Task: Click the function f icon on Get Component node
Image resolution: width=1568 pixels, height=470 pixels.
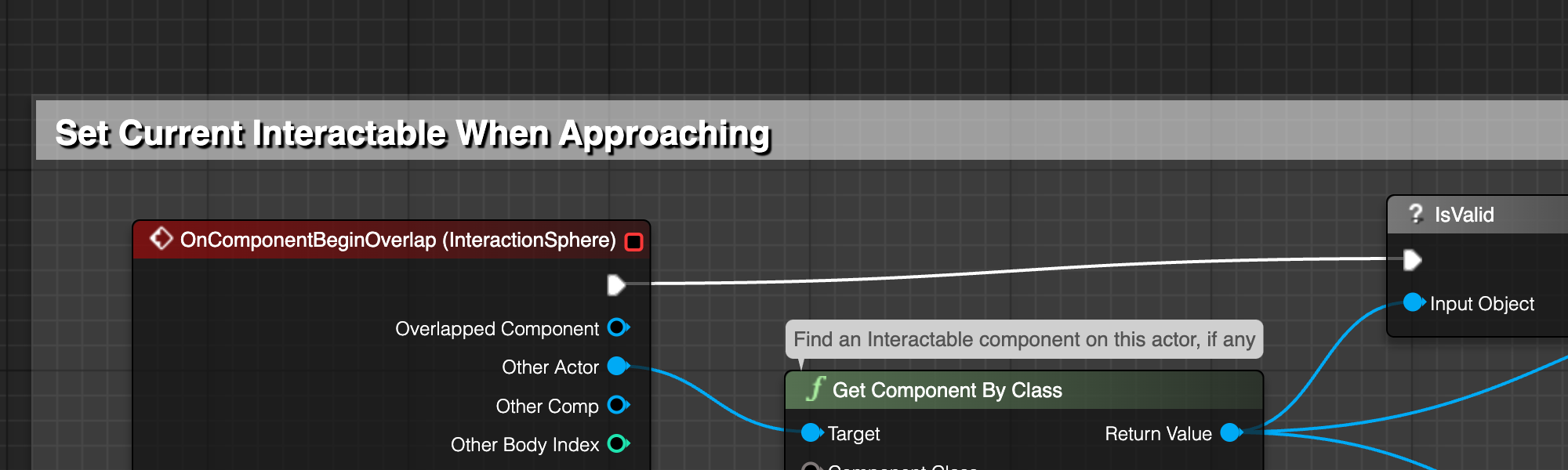Action: [815, 389]
